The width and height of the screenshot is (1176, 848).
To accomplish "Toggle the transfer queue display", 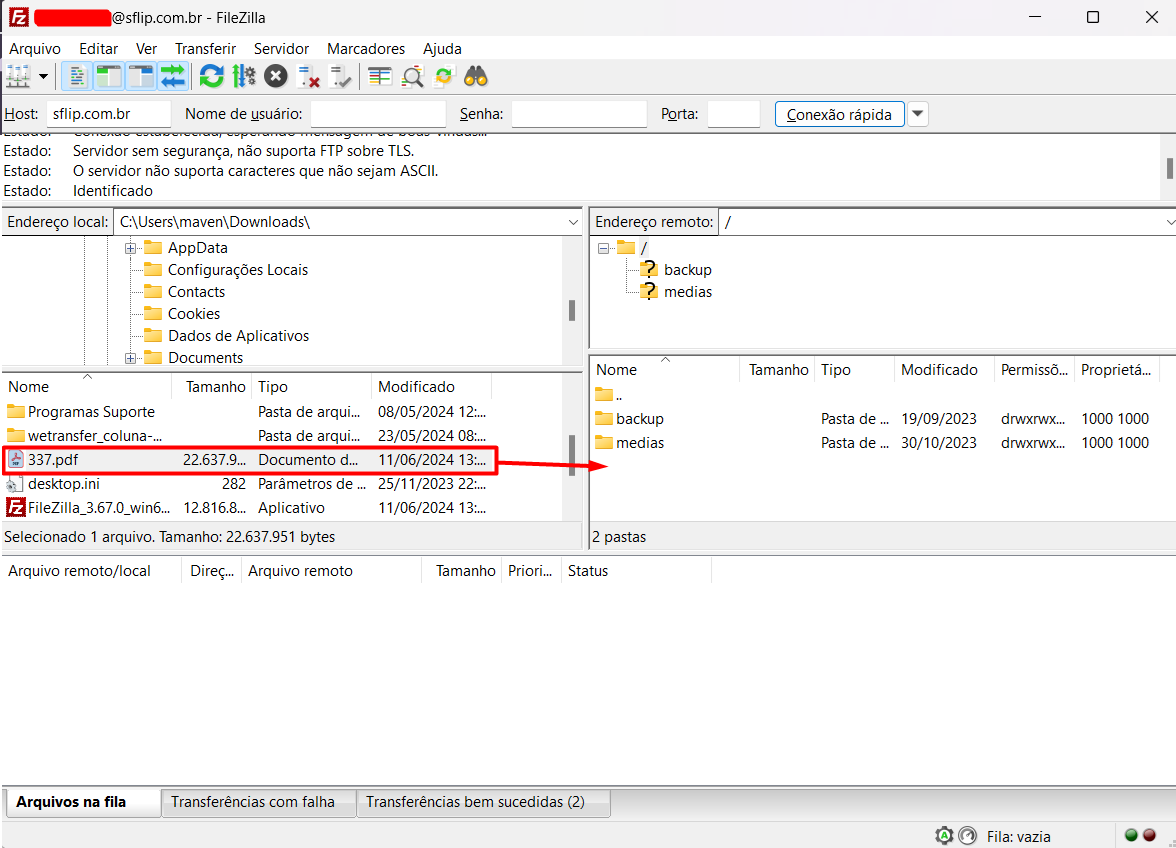I will (x=172, y=76).
